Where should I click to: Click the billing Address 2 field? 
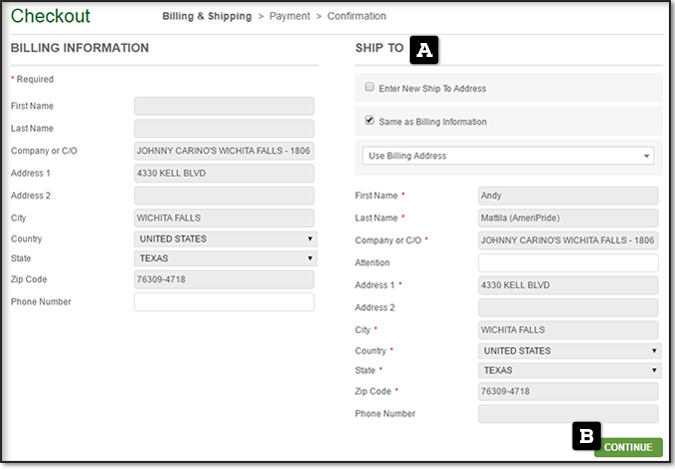coord(224,196)
